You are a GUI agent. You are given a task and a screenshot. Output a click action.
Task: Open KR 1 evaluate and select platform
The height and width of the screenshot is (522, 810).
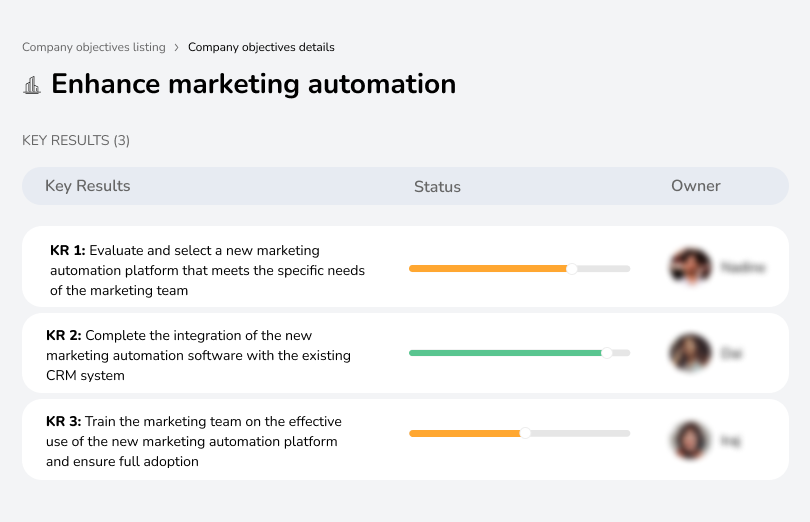point(405,267)
